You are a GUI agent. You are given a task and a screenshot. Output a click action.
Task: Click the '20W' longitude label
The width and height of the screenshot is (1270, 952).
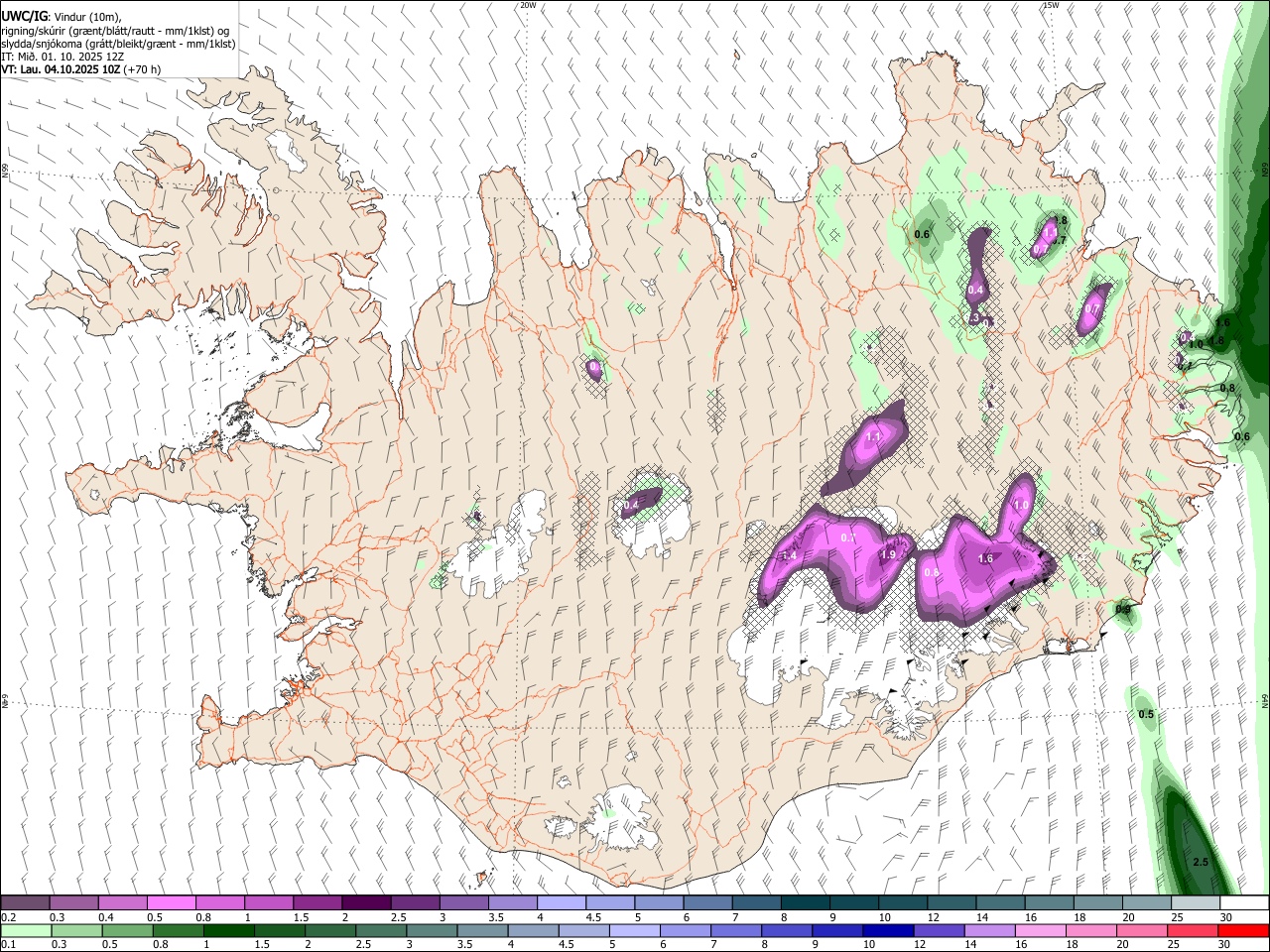[x=528, y=5]
